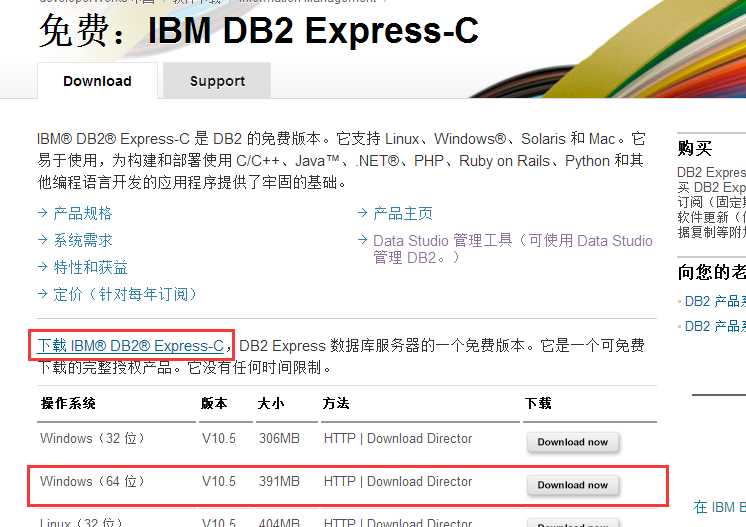Open the 产品主页 link
Image resolution: width=746 pixels, height=527 pixels.
[x=403, y=213]
